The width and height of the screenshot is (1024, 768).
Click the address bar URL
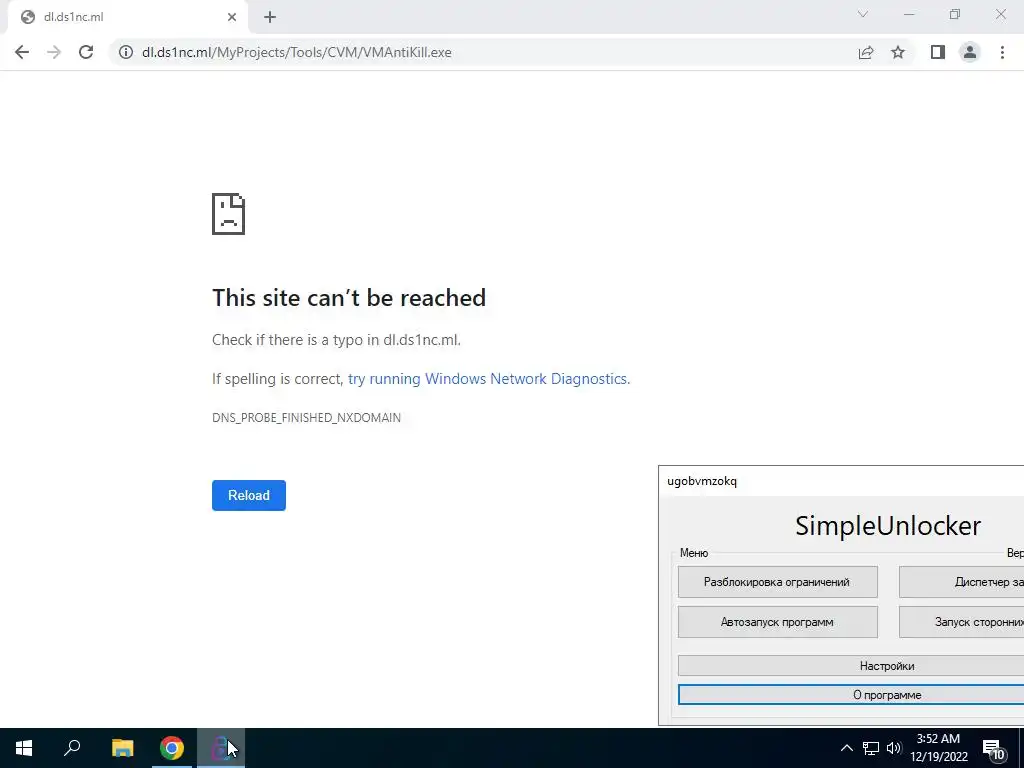tap(296, 52)
